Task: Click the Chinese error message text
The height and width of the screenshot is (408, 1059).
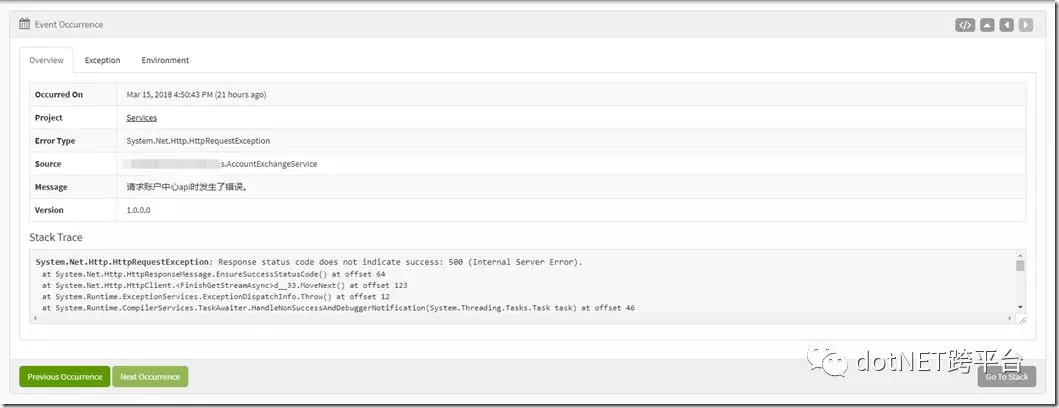Action: click(x=187, y=187)
